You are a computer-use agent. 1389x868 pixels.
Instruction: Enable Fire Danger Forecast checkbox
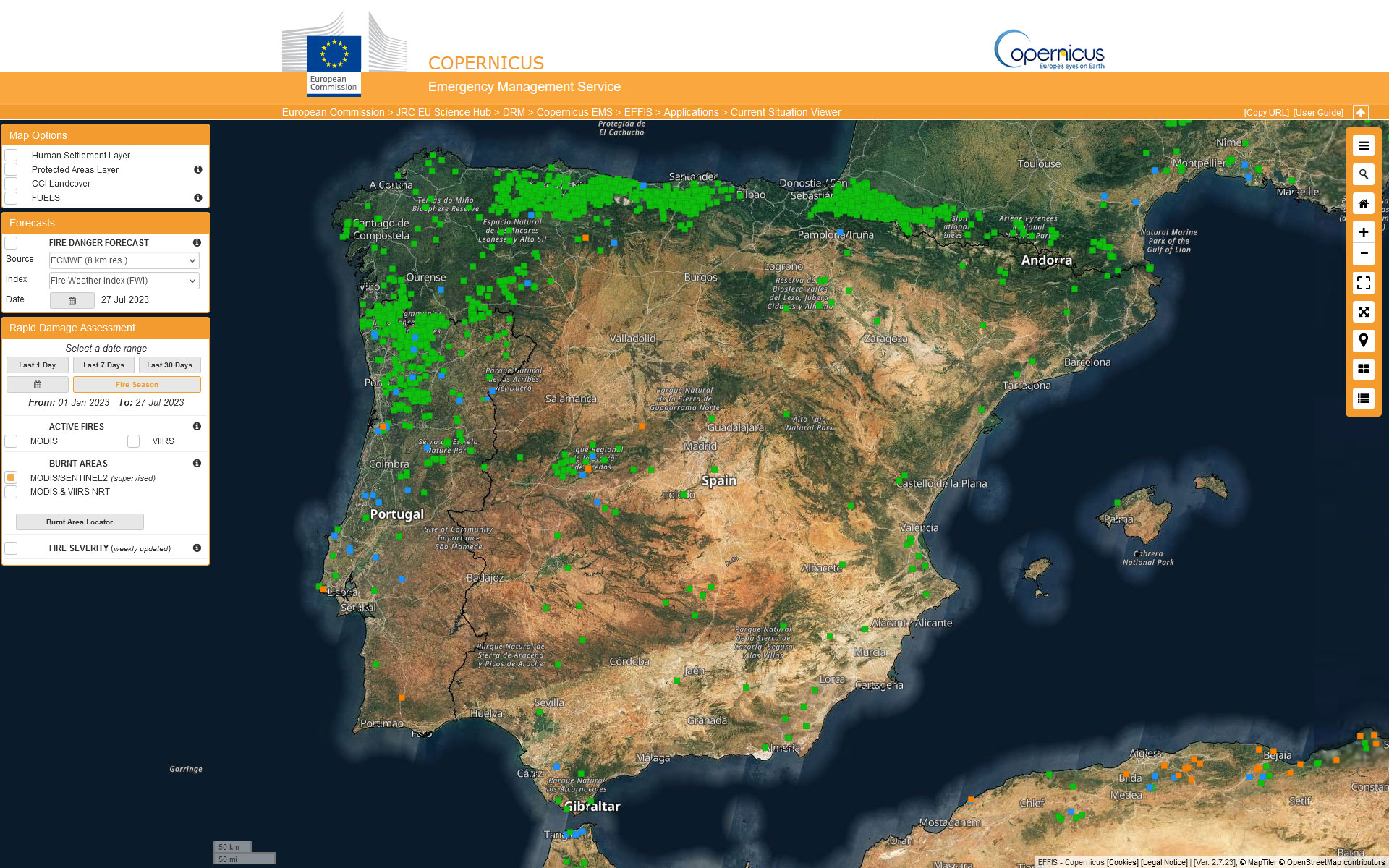pos(11,242)
